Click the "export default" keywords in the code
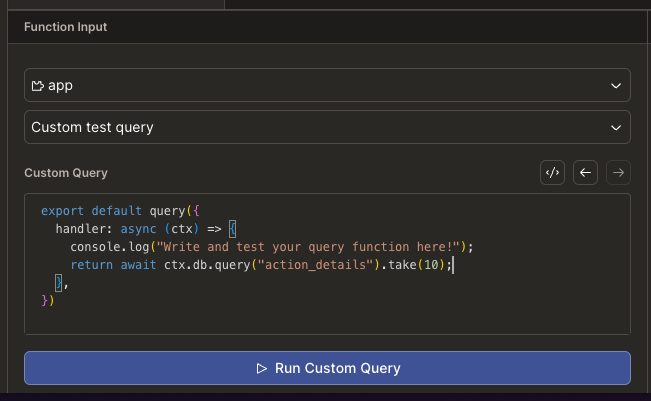Screen dimensions: 651x401 coord(91,211)
